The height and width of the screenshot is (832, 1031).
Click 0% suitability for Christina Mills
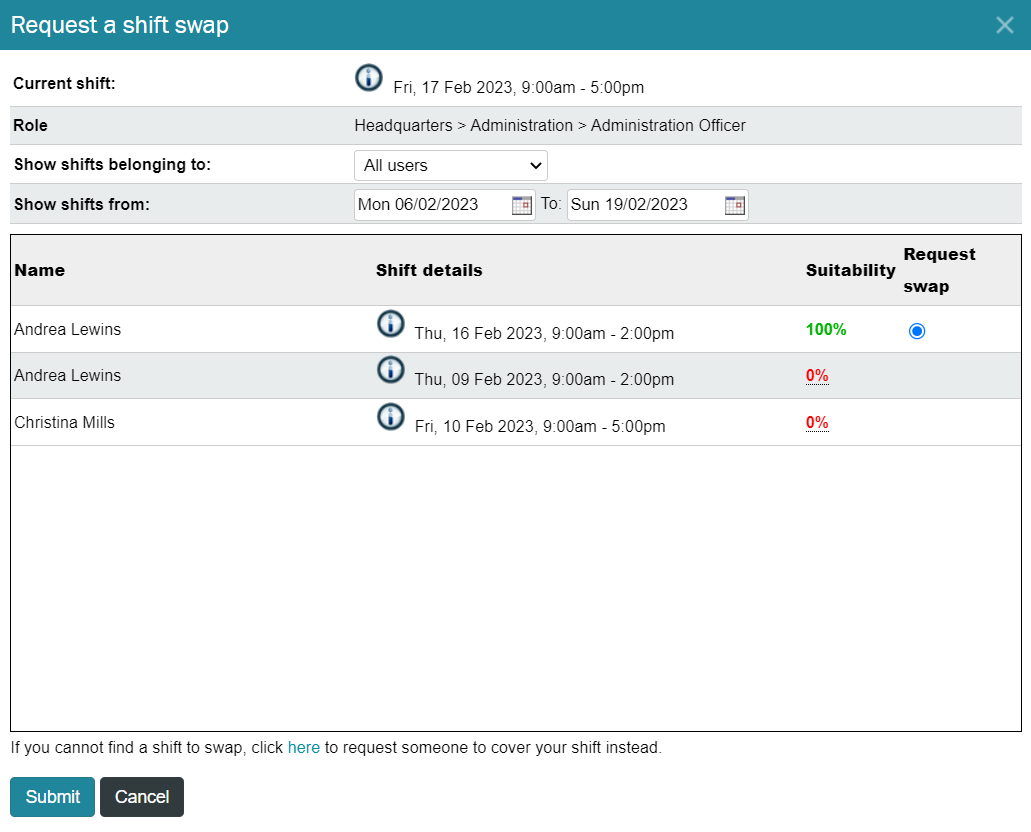pos(817,422)
